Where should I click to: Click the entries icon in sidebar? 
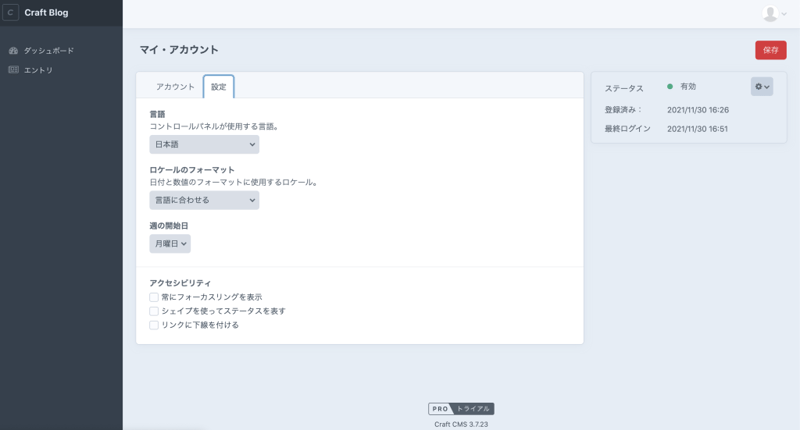coord(13,70)
